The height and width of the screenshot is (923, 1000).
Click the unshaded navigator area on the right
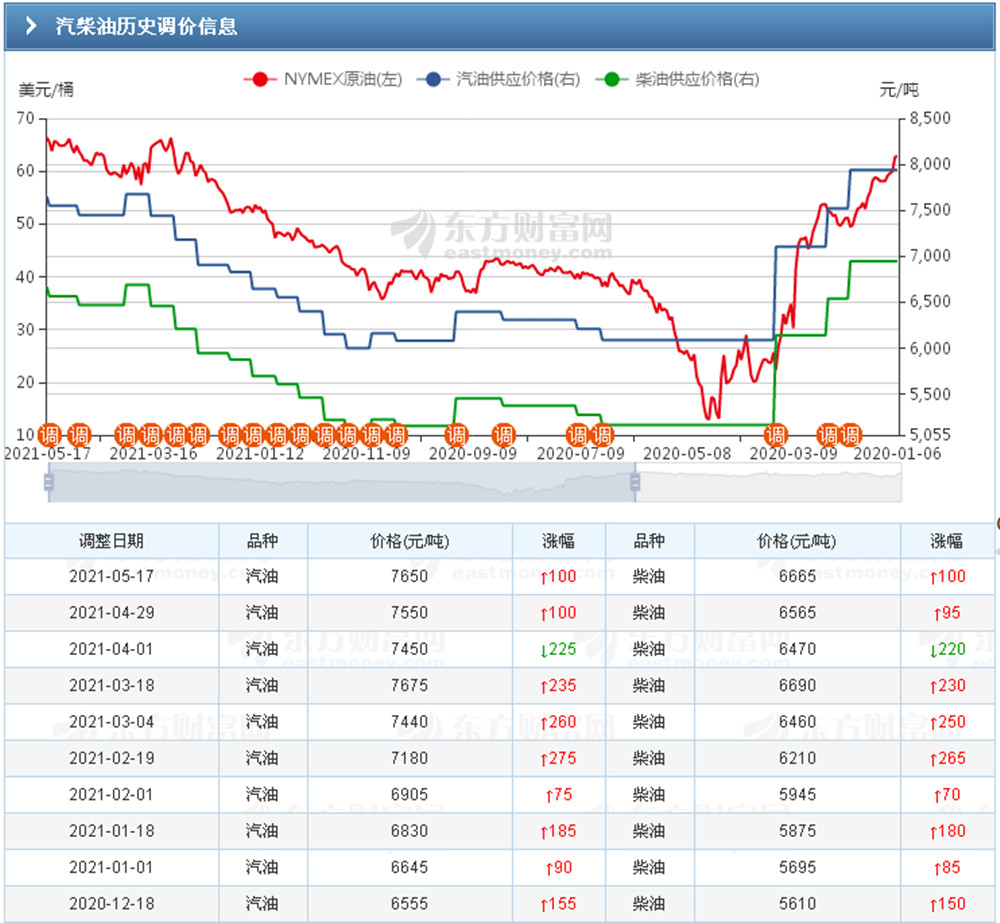[x=768, y=483]
